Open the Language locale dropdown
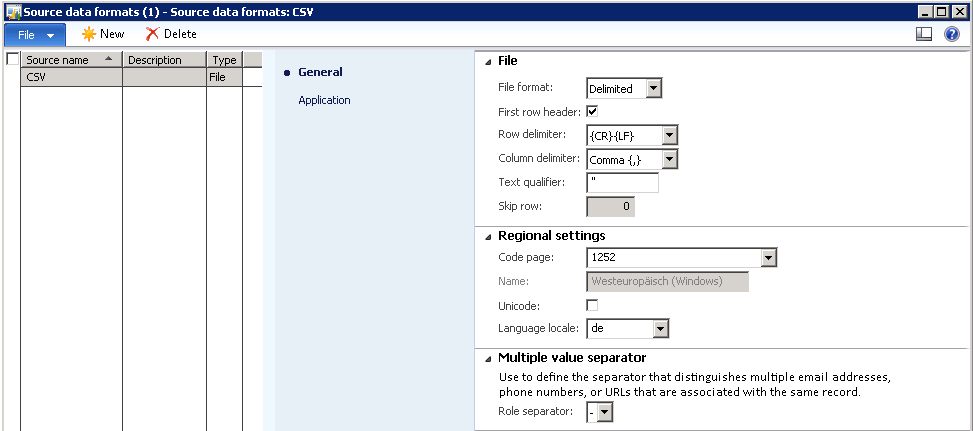This screenshot has height=431, width=973. (661, 329)
